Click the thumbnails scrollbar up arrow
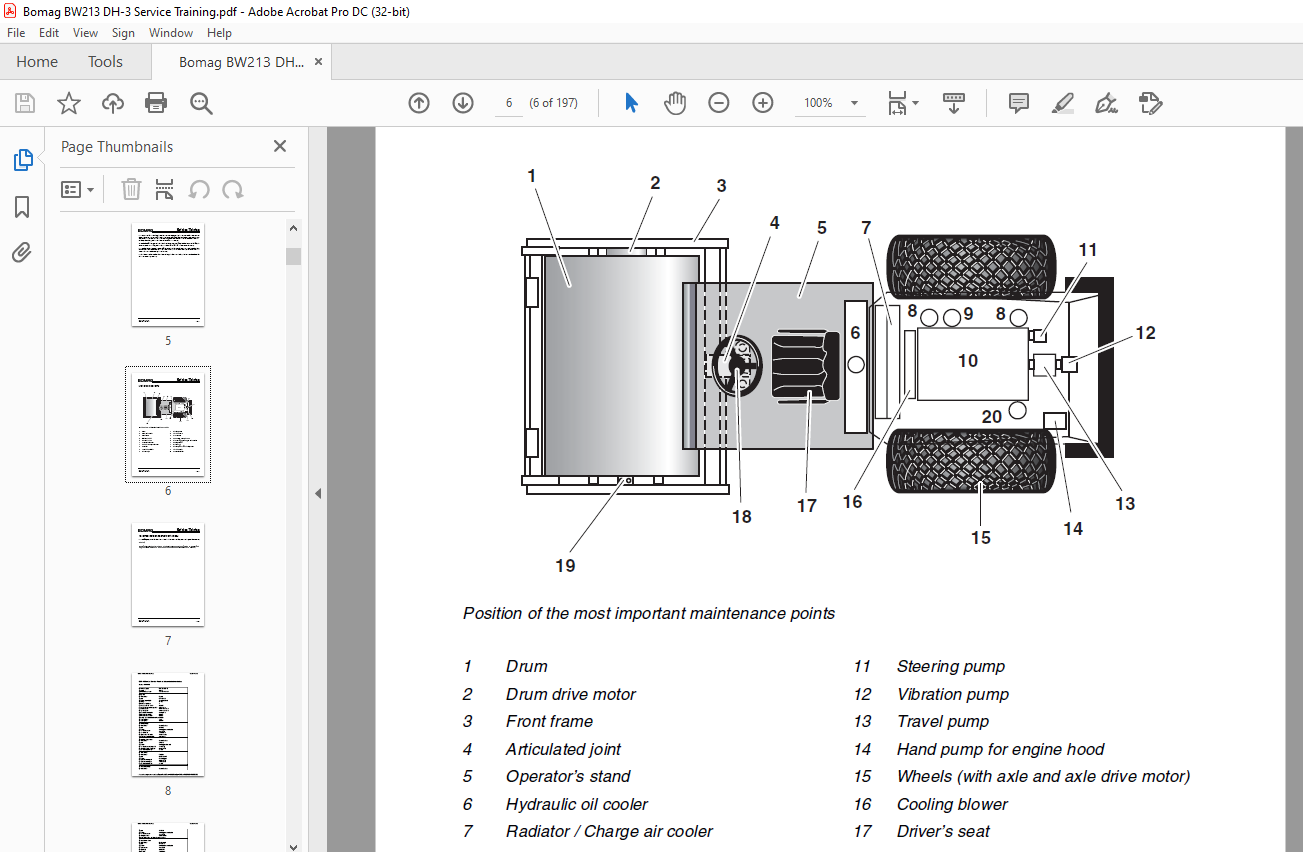The width and height of the screenshot is (1303, 852). click(x=293, y=229)
